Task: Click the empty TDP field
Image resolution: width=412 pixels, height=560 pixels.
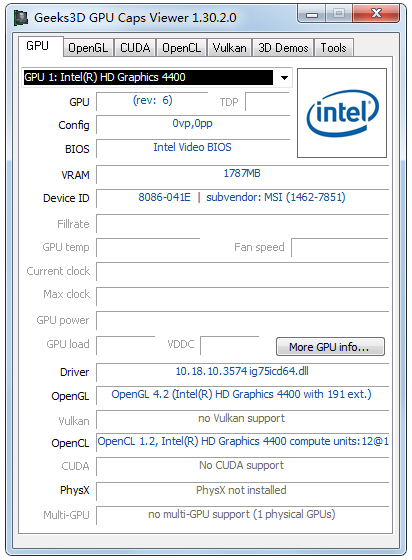Action: [267, 101]
